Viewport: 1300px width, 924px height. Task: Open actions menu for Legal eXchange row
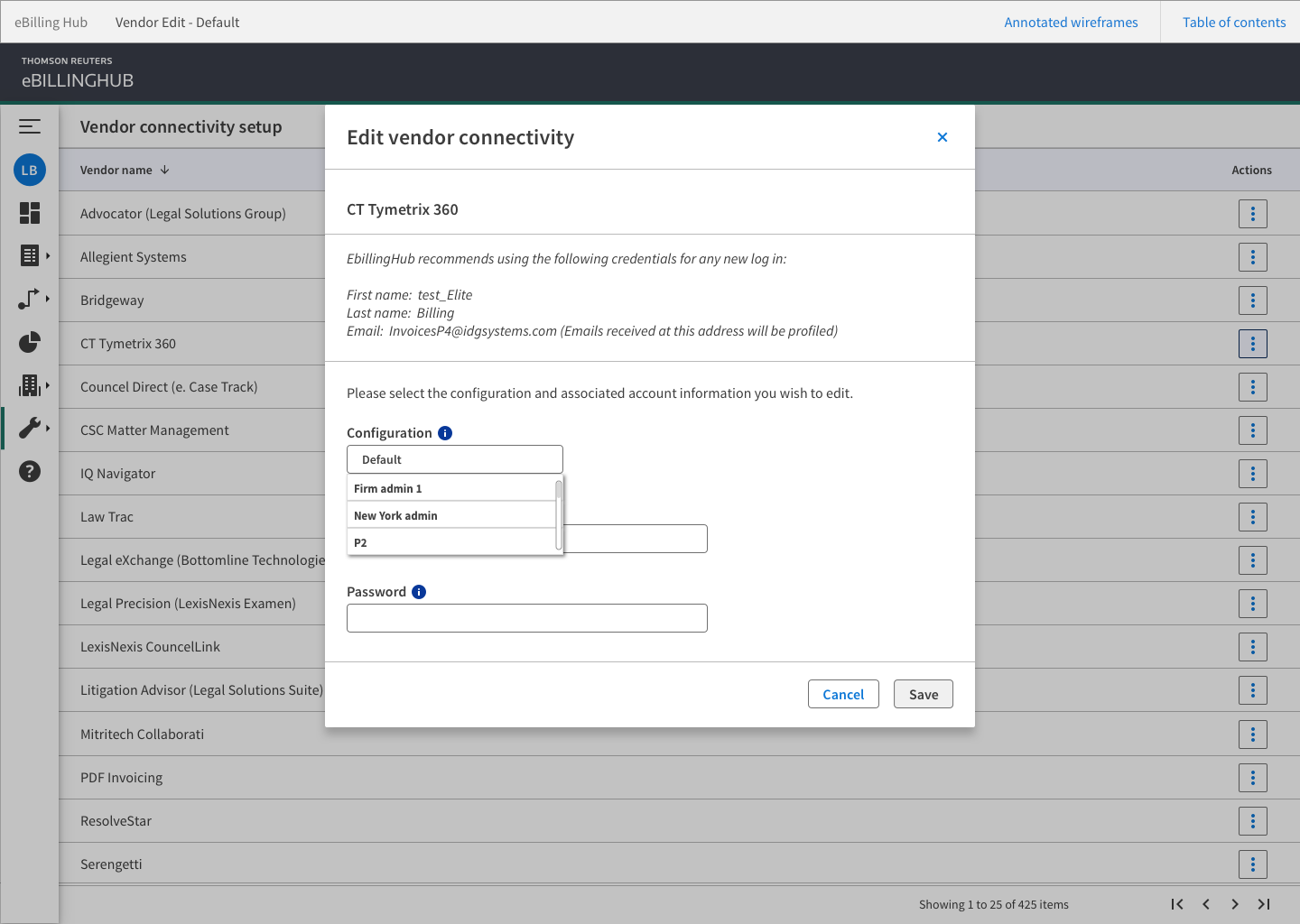tap(1253, 560)
